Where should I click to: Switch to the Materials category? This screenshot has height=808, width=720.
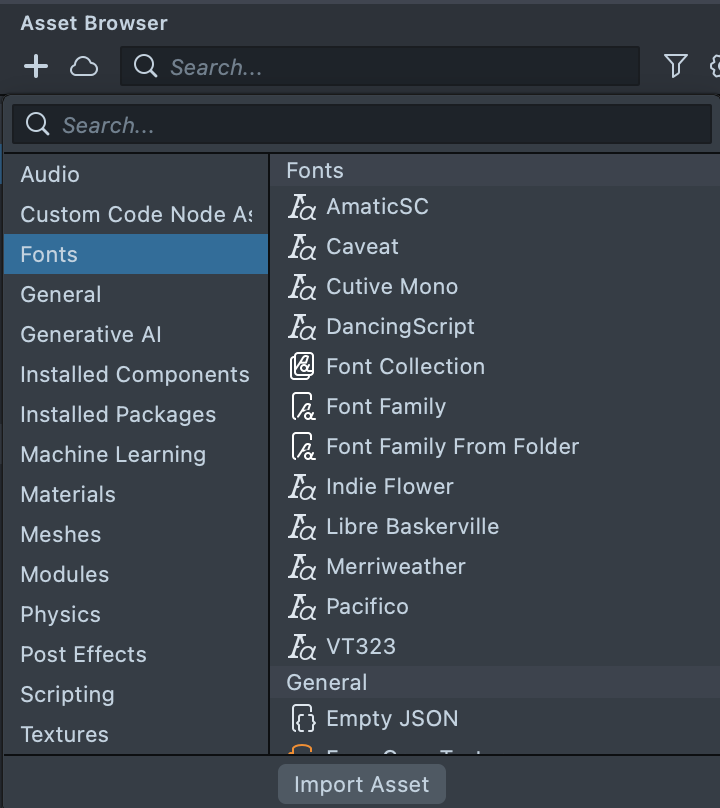(68, 494)
